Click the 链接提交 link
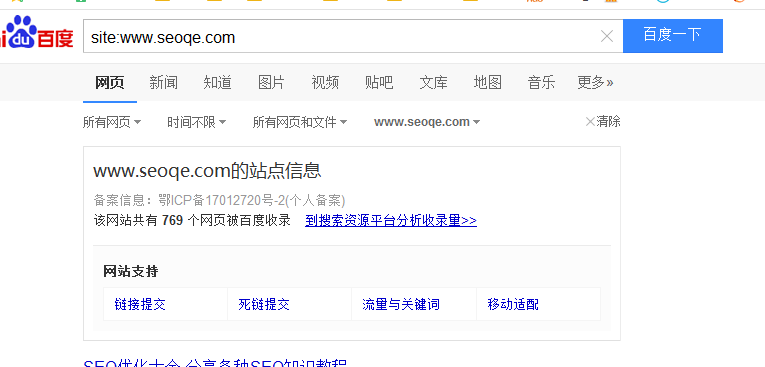The width and height of the screenshot is (765, 367). point(140,305)
